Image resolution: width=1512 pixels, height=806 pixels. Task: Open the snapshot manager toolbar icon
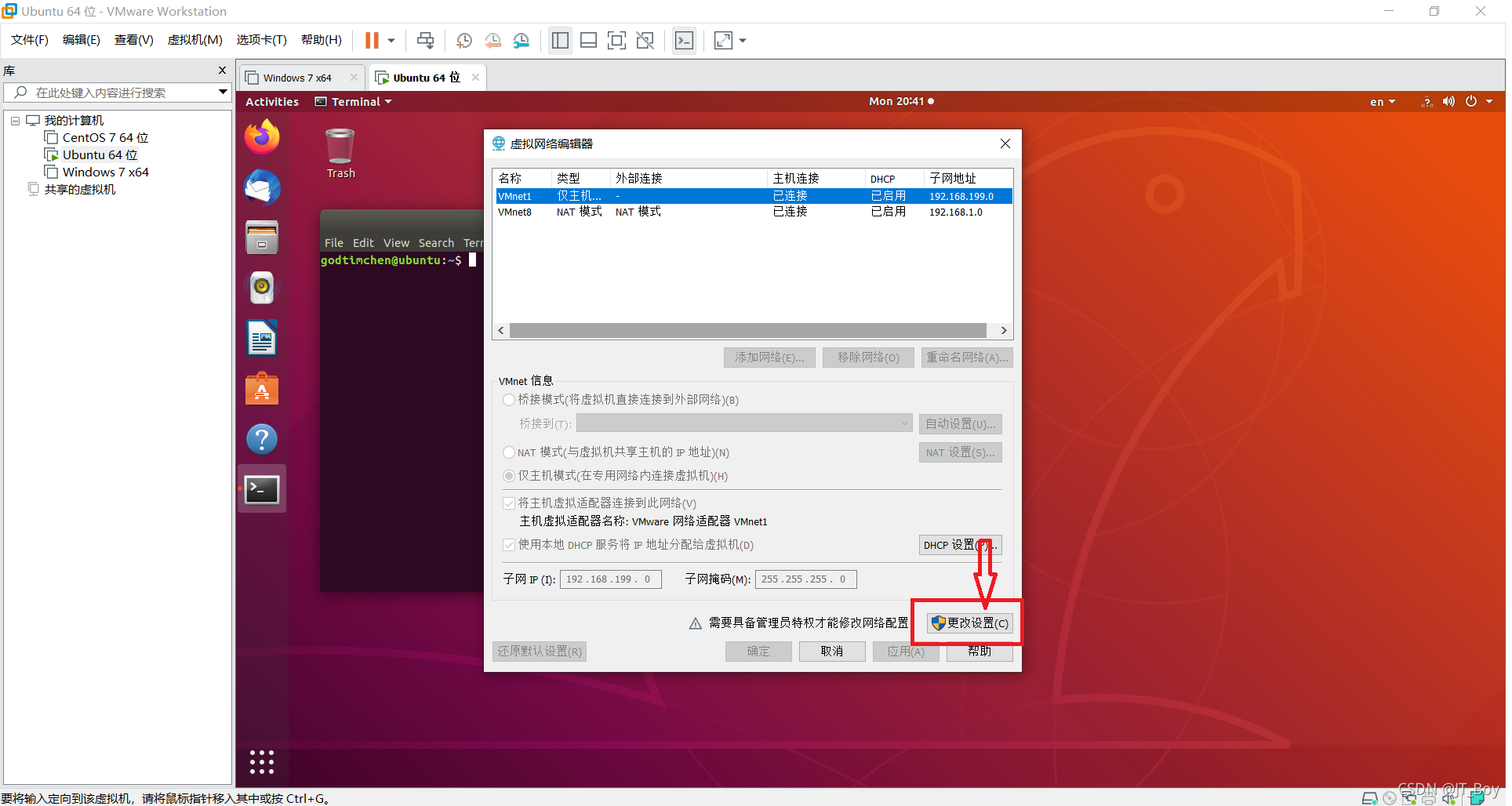coord(522,40)
